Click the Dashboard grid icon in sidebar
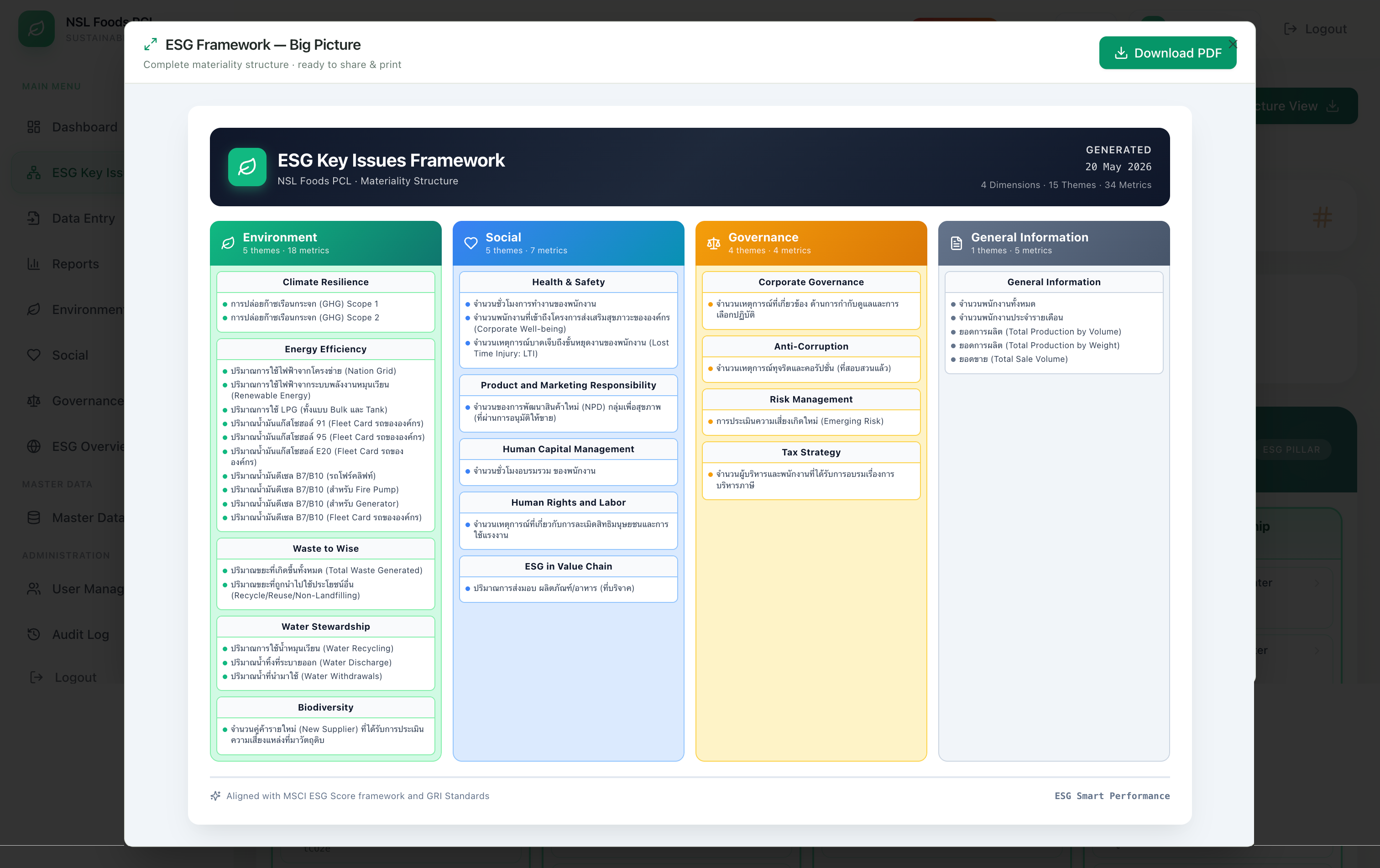This screenshot has width=1380, height=868. tap(34, 126)
